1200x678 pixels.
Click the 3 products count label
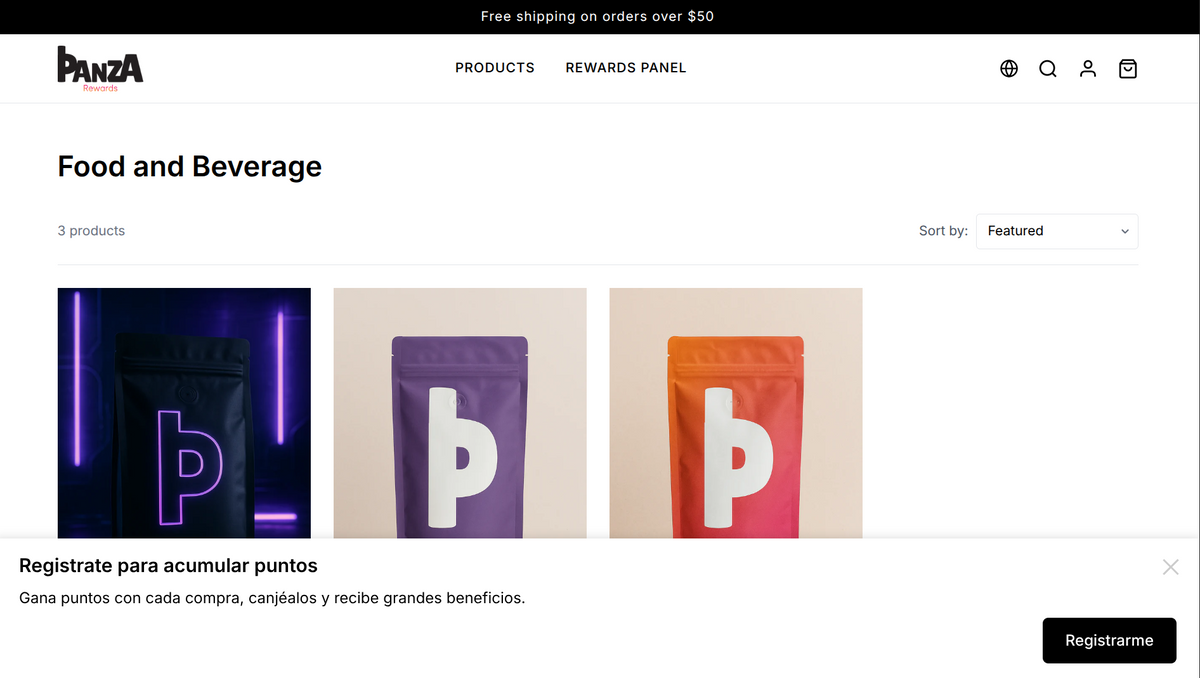click(91, 230)
